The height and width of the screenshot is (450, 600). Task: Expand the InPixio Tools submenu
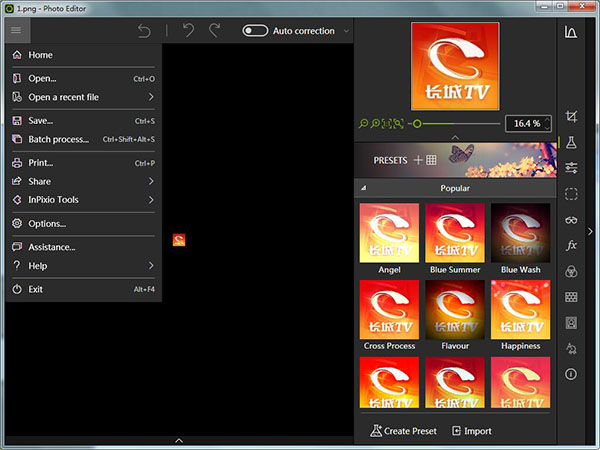(x=83, y=199)
